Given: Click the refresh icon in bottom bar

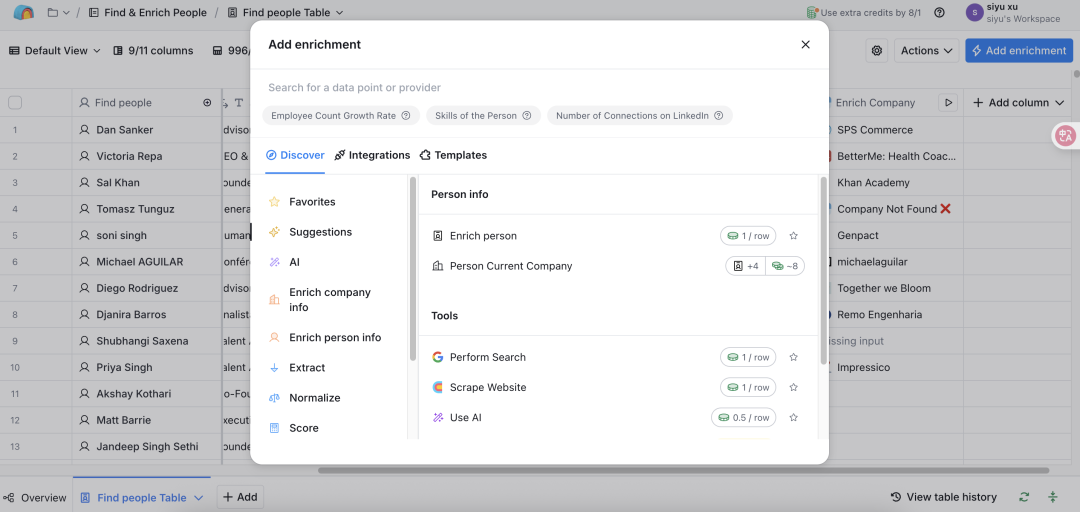Looking at the screenshot, I should click(1024, 497).
